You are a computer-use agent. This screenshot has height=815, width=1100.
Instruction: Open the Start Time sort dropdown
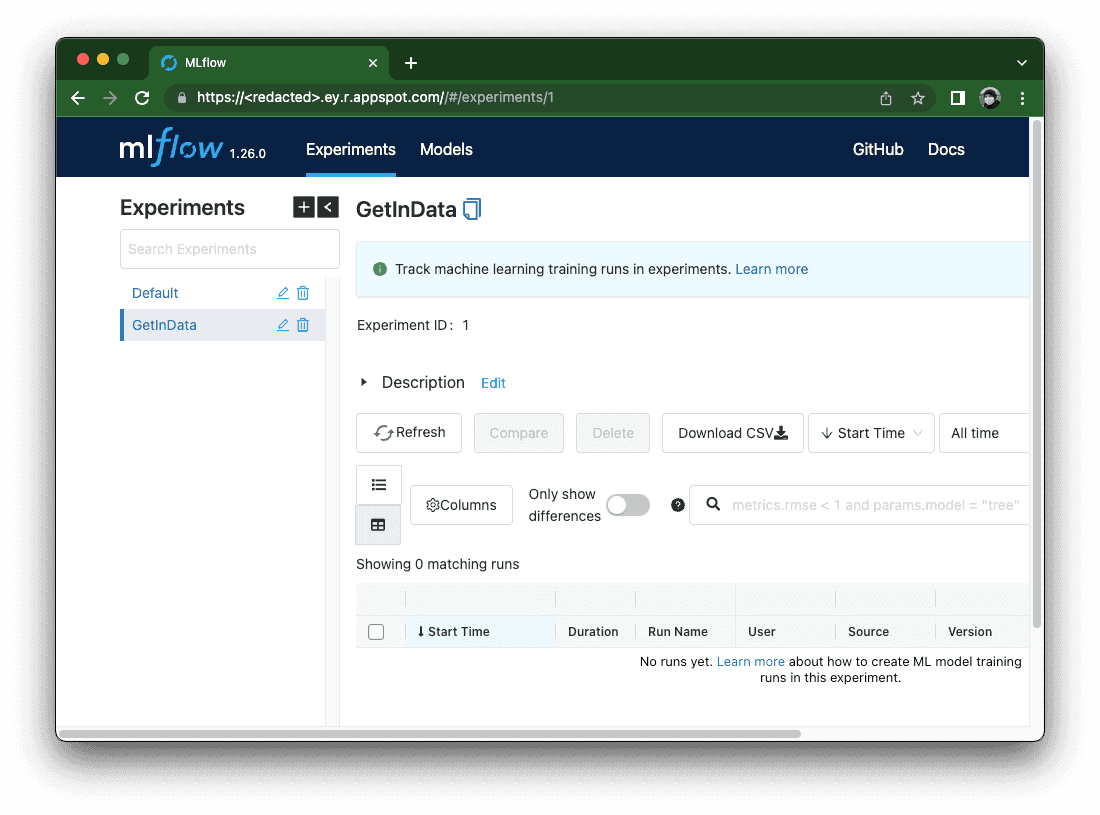[871, 433]
